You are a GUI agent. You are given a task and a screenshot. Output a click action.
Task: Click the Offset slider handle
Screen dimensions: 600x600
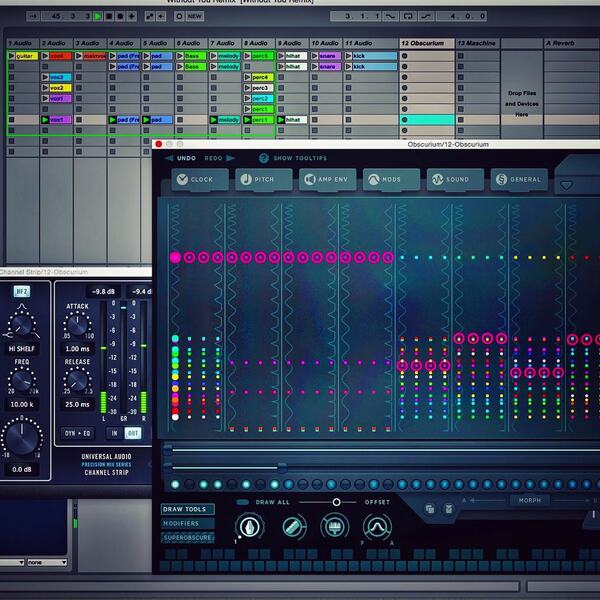[336, 502]
